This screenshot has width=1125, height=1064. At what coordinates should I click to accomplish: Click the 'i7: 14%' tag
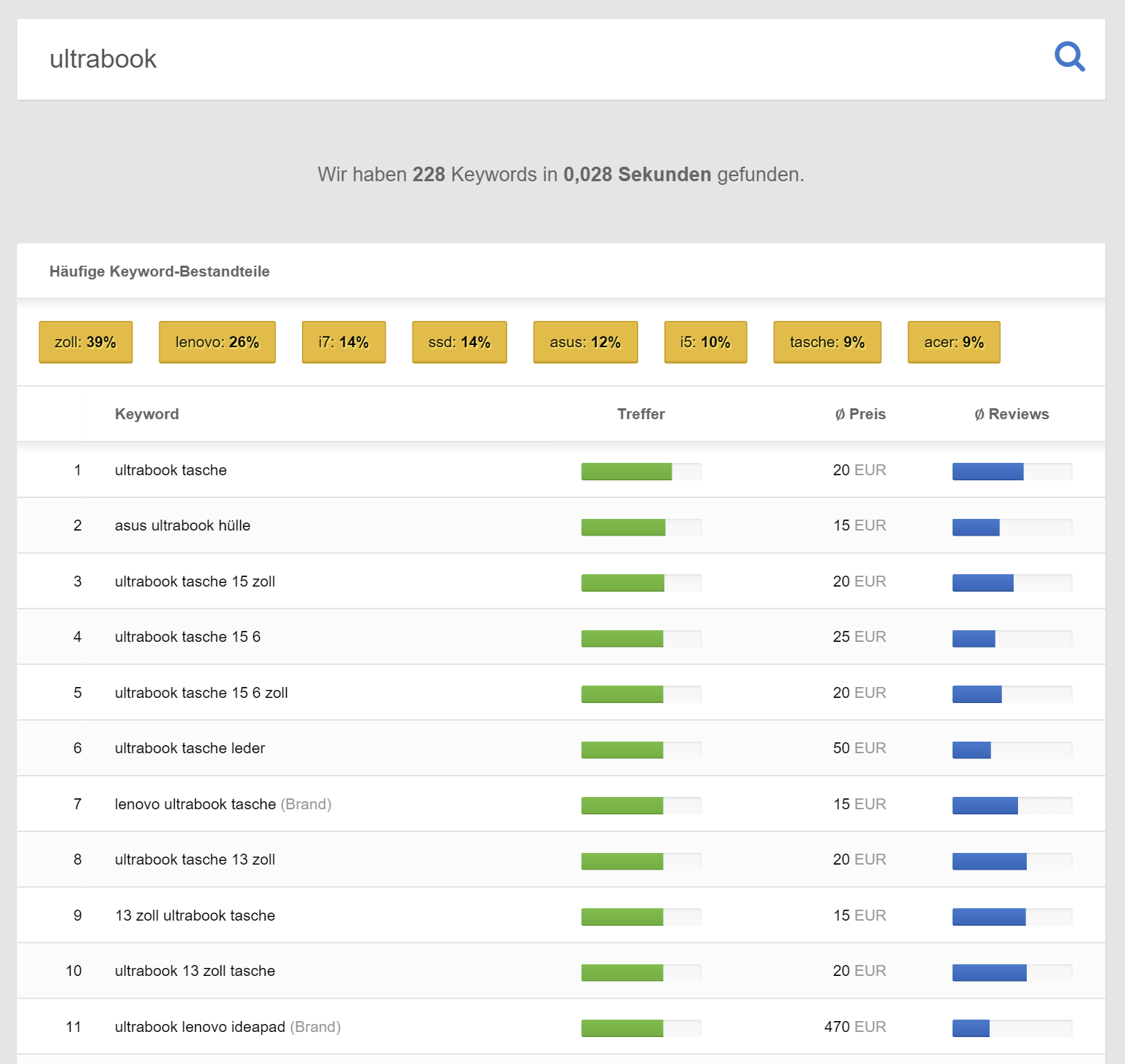(x=343, y=342)
